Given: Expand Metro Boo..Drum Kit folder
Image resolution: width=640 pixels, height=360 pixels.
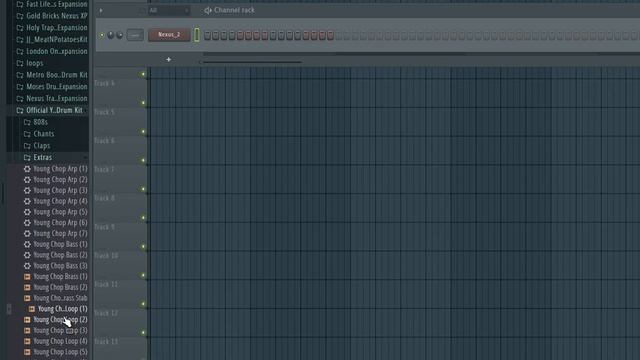Looking at the screenshot, I should pyautogui.click(x=52, y=75).
